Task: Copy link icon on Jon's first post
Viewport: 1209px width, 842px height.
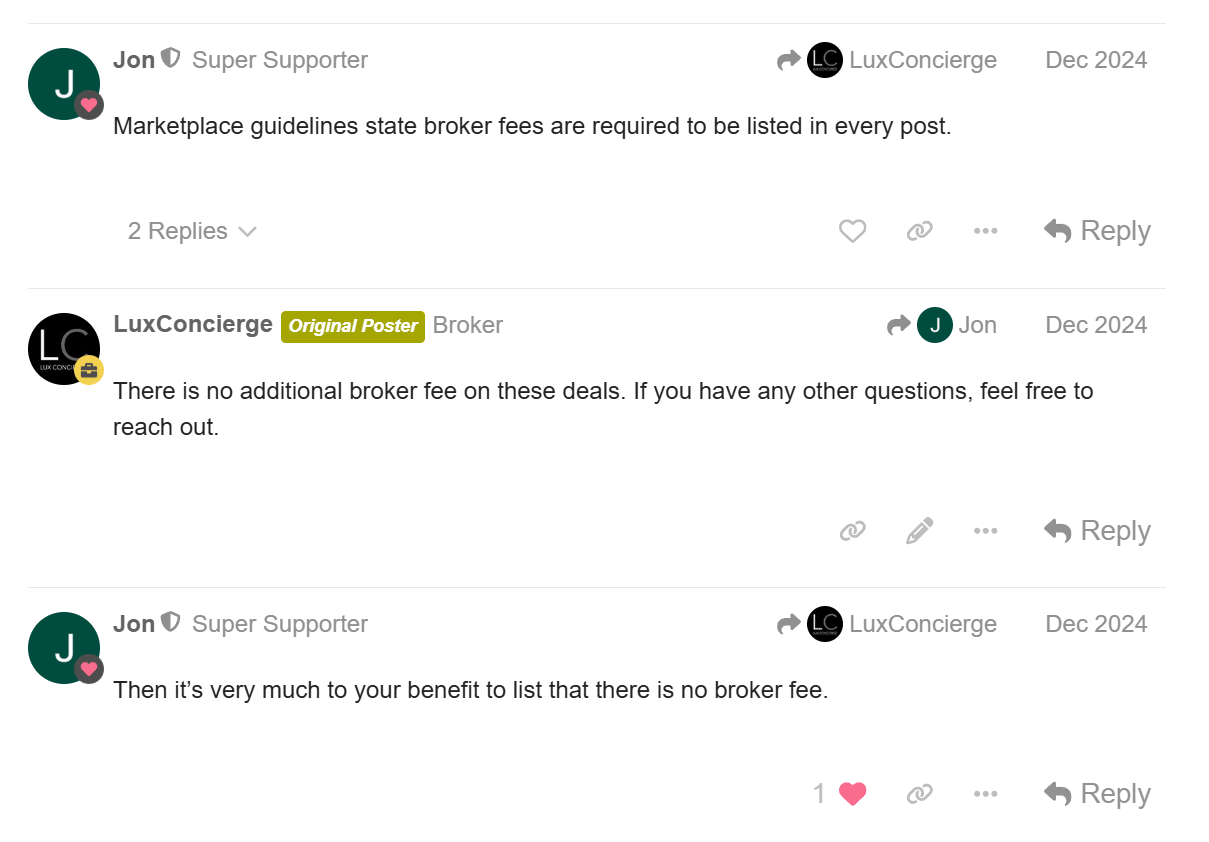Action: [919, 231]
